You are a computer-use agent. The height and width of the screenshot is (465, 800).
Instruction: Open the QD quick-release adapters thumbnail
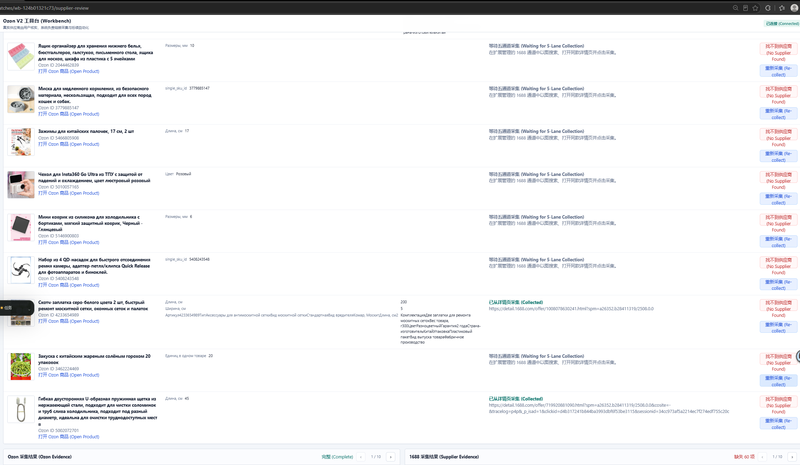coord(21,270)
